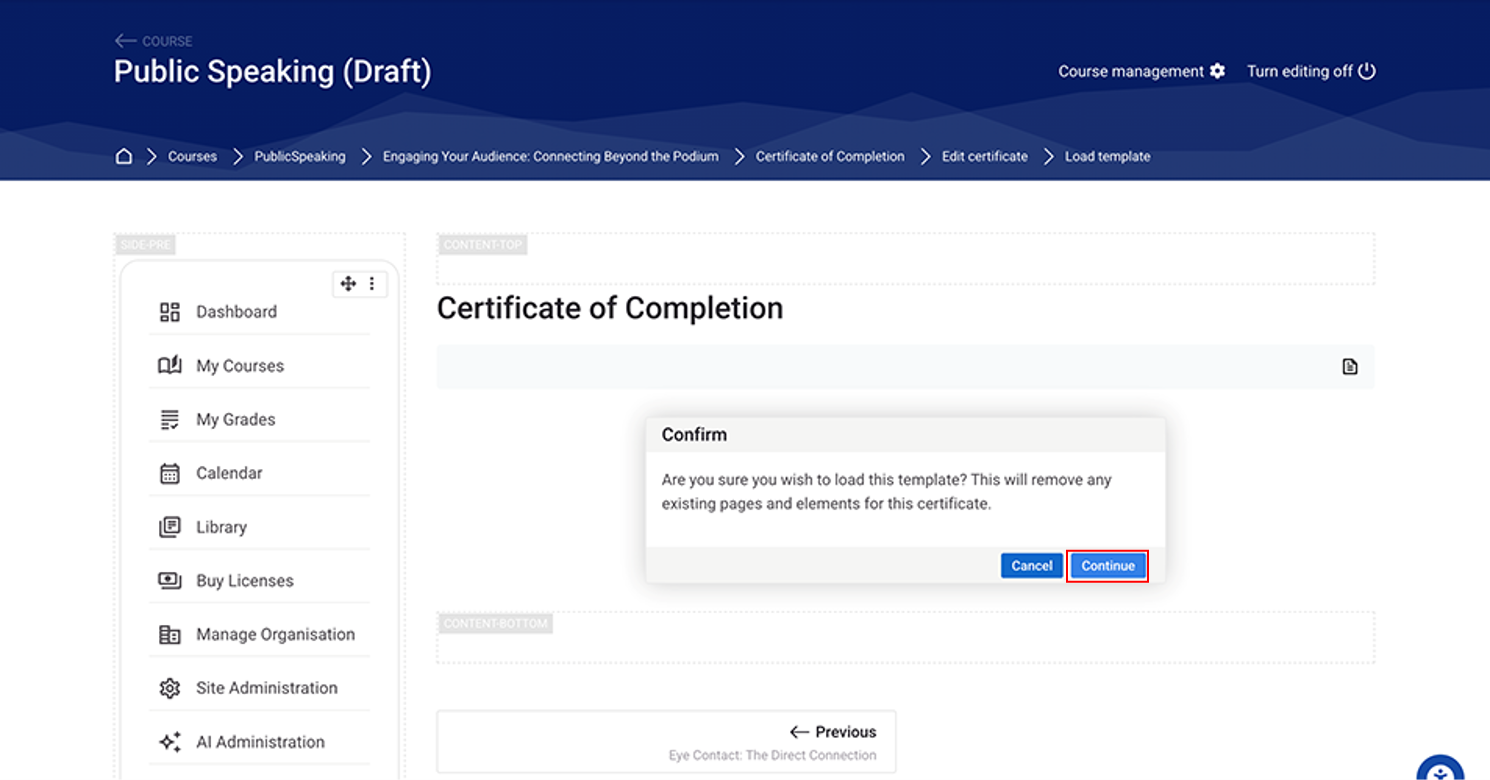This screenshot has height=780, width=1490.
Task: Open the block's three-dot actions menu
Action: click(x=372, y=284)
